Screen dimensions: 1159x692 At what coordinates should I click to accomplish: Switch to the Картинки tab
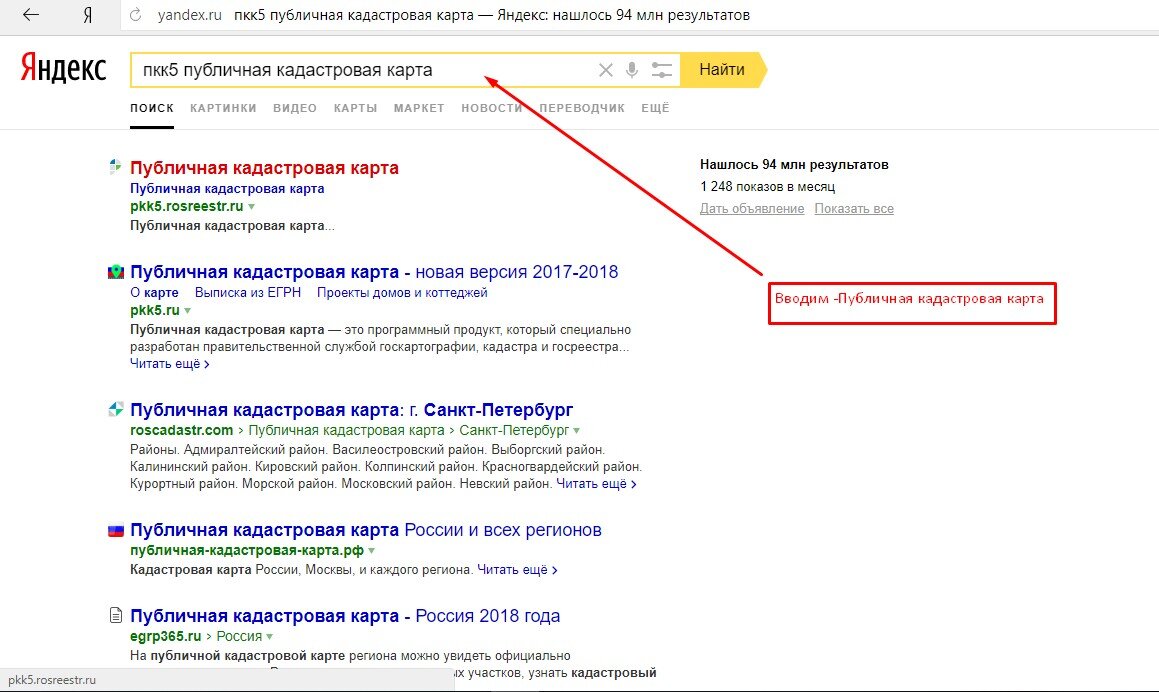tap(223, 108)
